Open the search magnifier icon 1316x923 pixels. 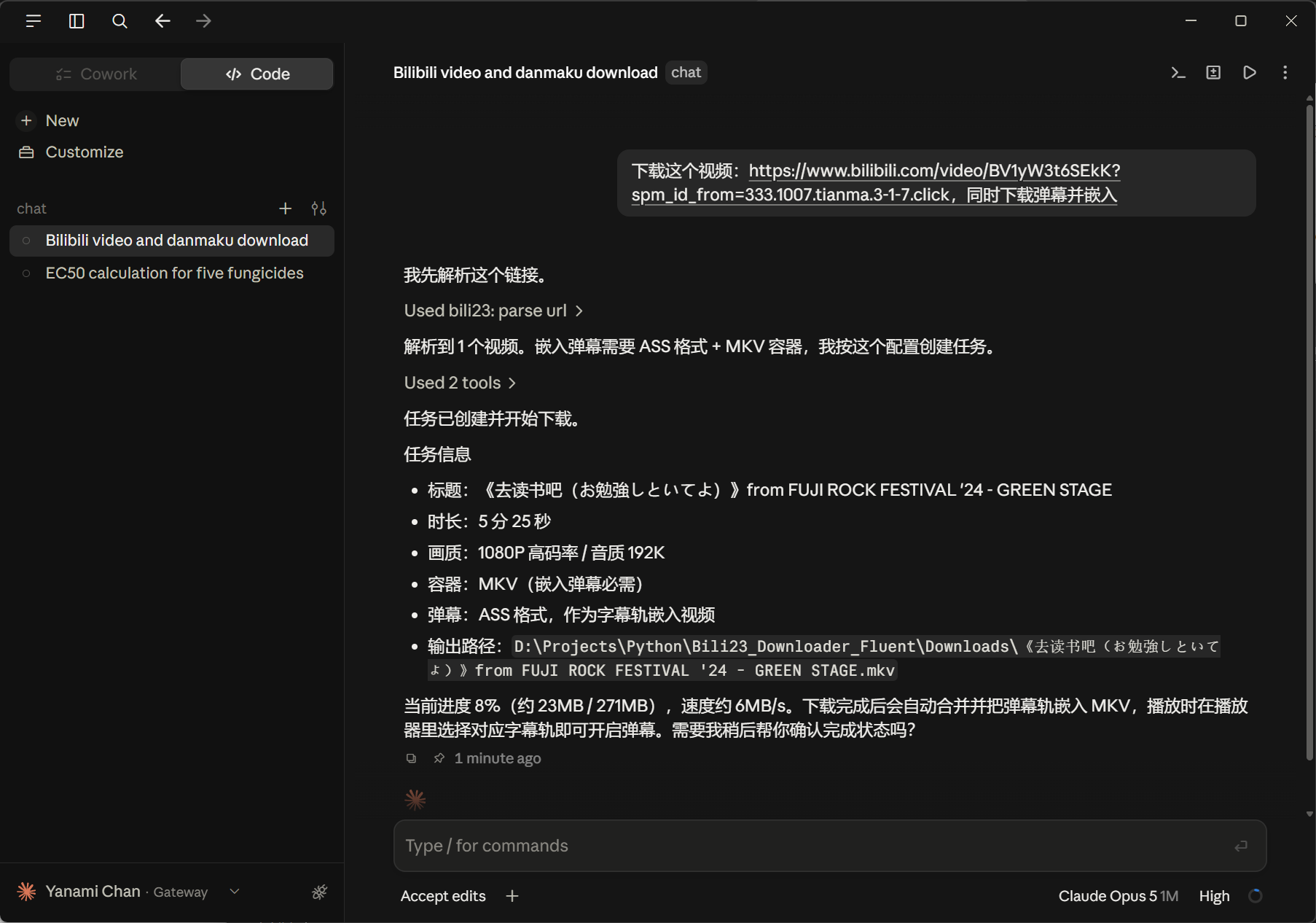(x=120, y=21)
